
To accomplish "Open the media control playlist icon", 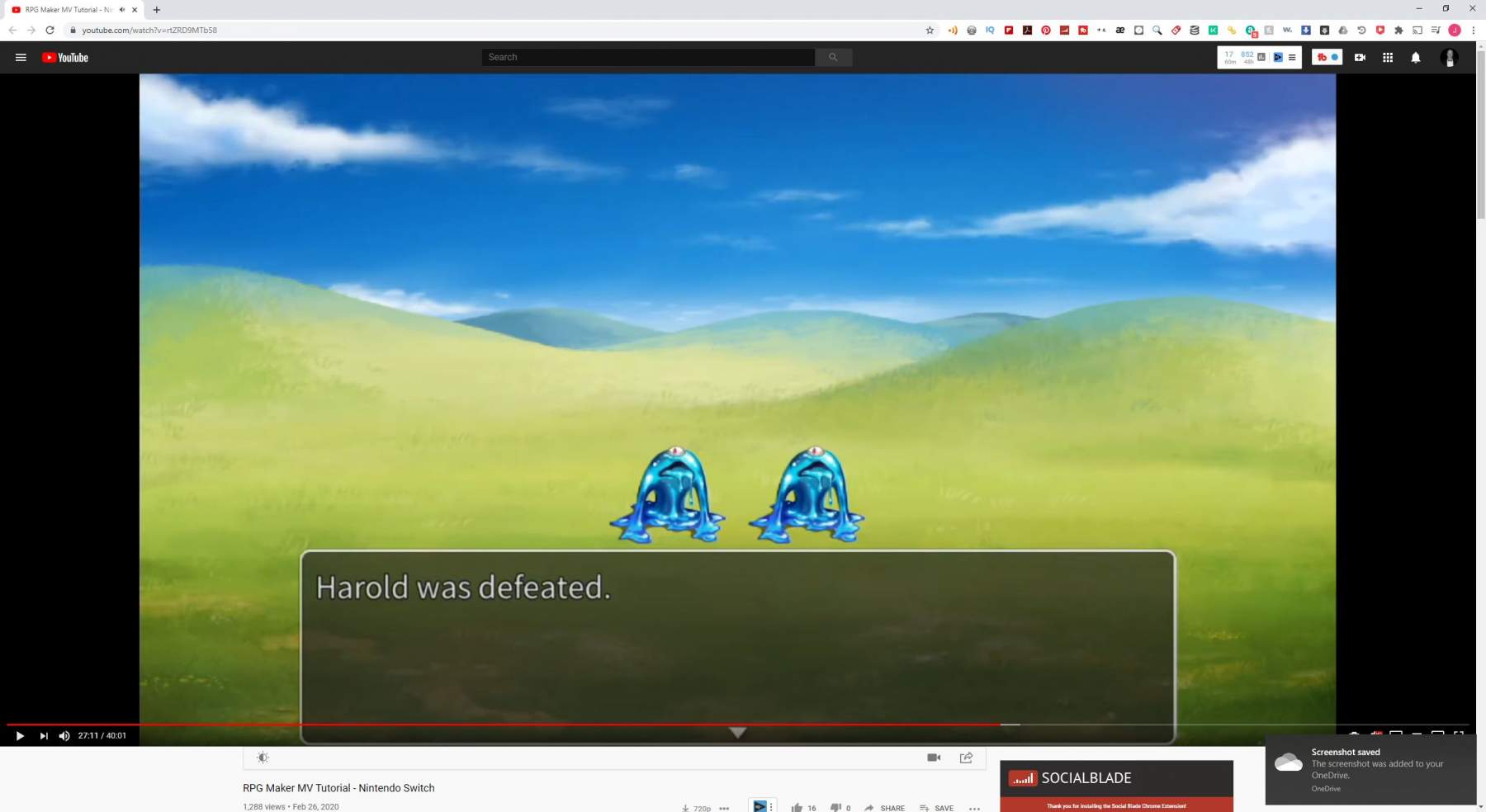I will pyautogui.click(x=1436, y=30).
